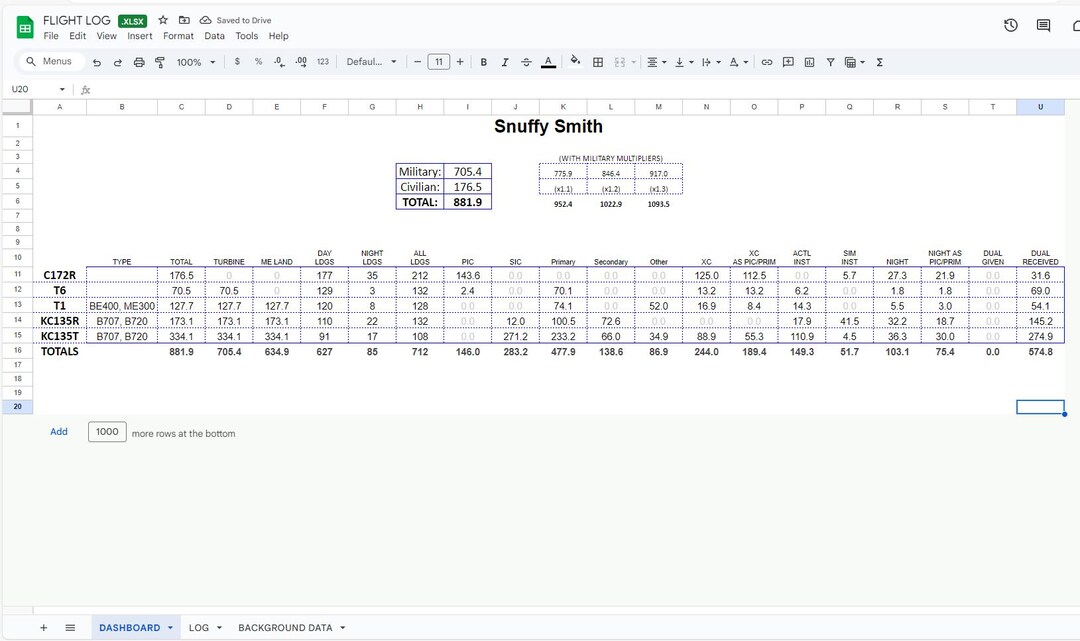The height and width of the screenshot is (641, 1080).
Task: Click the rows count input field
Action: click(107, 431)
